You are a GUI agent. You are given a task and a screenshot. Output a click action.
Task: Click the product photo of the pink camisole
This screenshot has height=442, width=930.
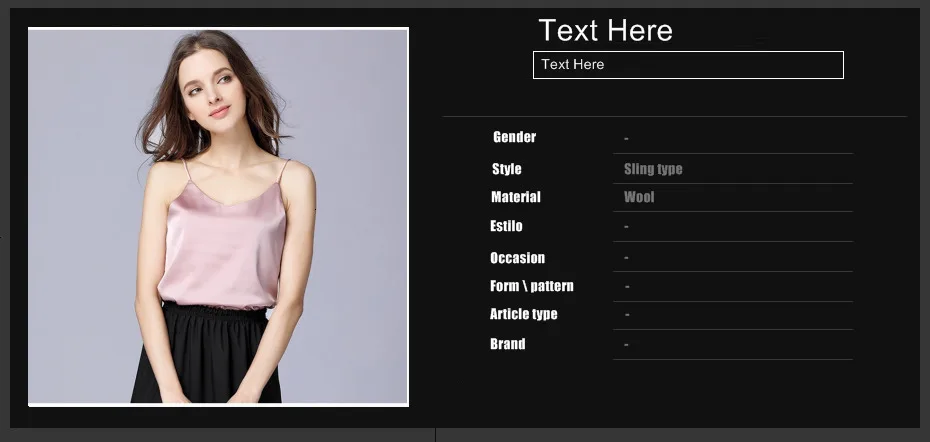tap(218, 217)
